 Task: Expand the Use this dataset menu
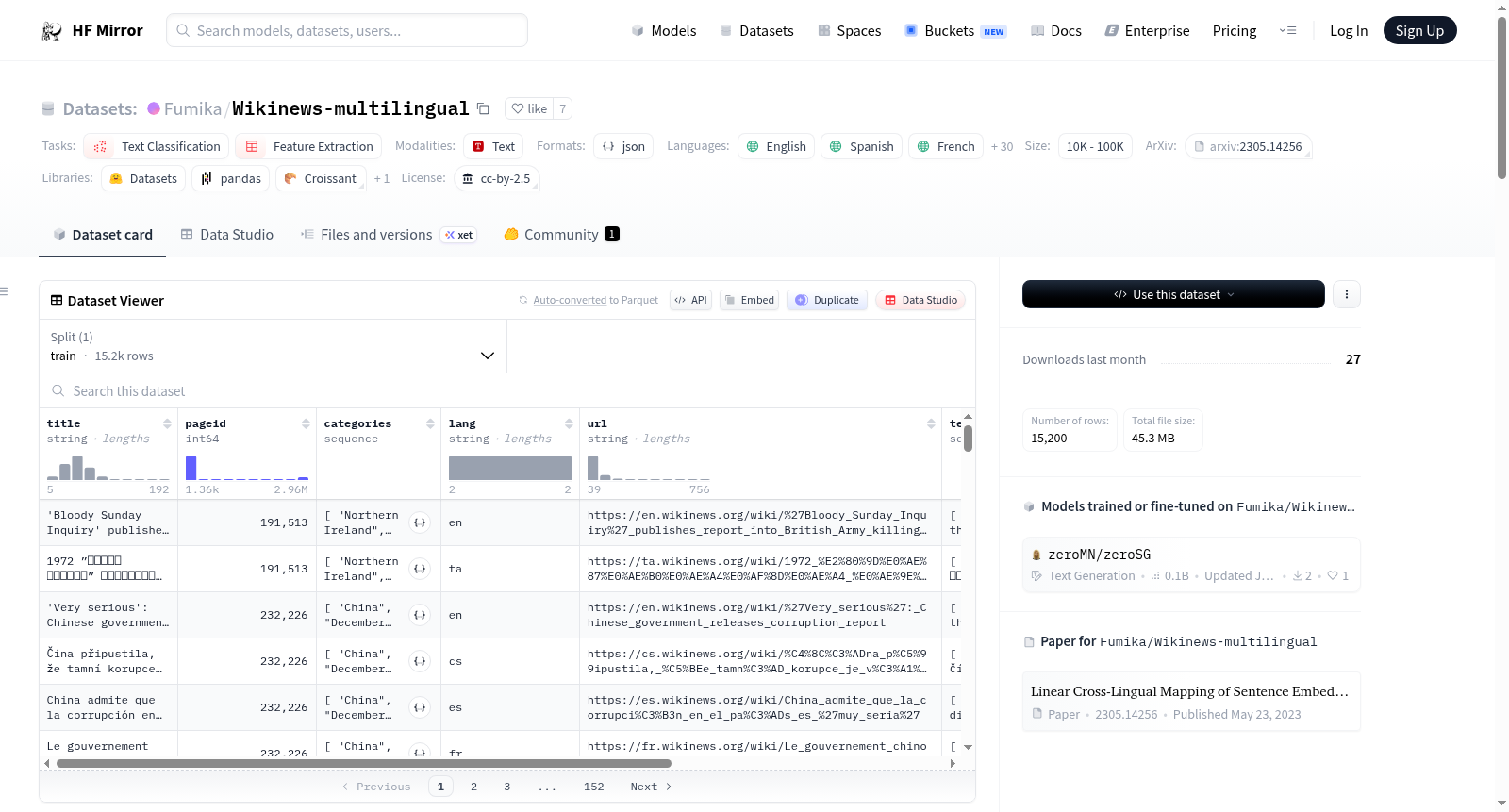pos(1173,294)
